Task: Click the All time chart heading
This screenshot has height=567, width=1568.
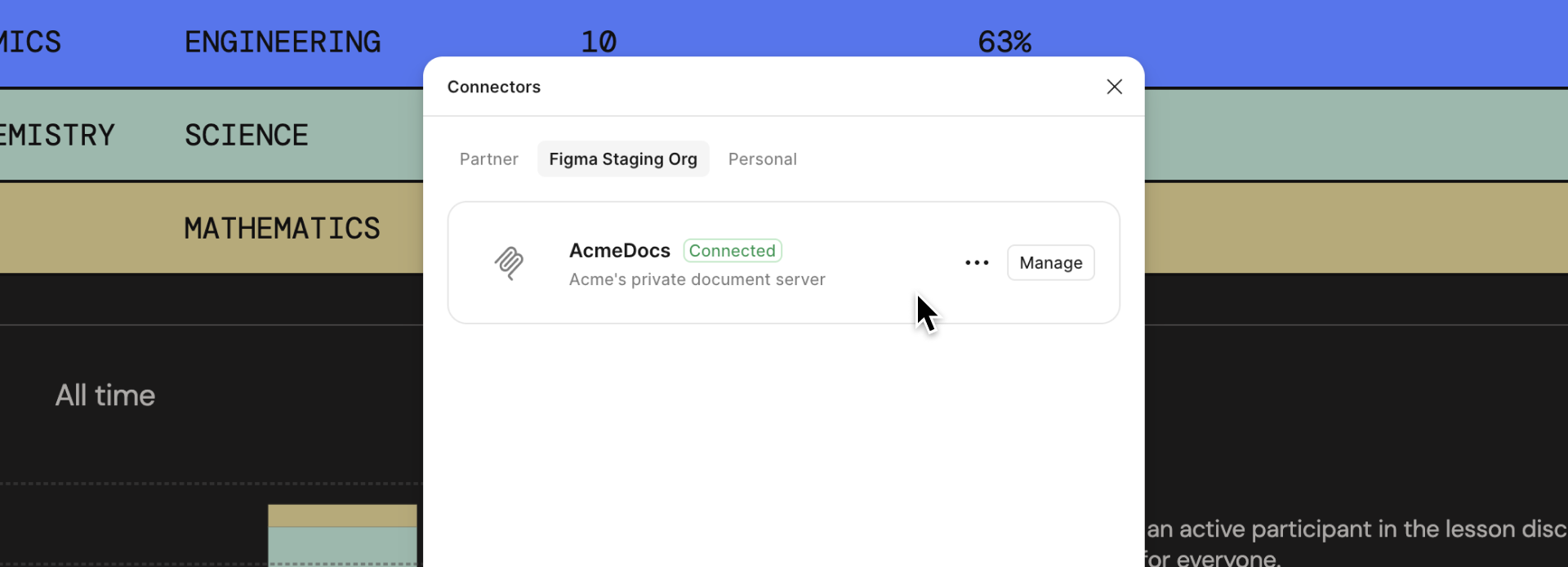Action: tap(105, 395)
